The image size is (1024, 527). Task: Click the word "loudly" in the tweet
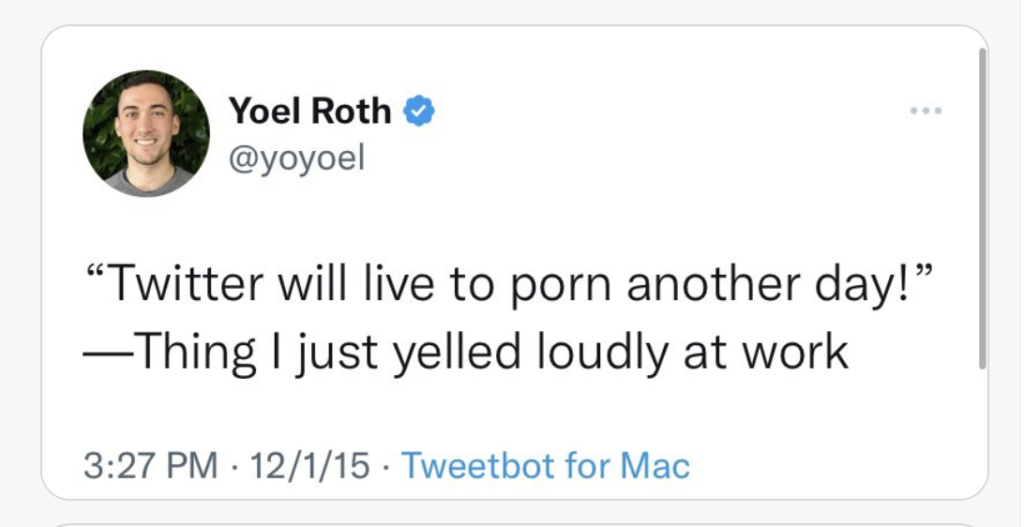coord(601,354)
